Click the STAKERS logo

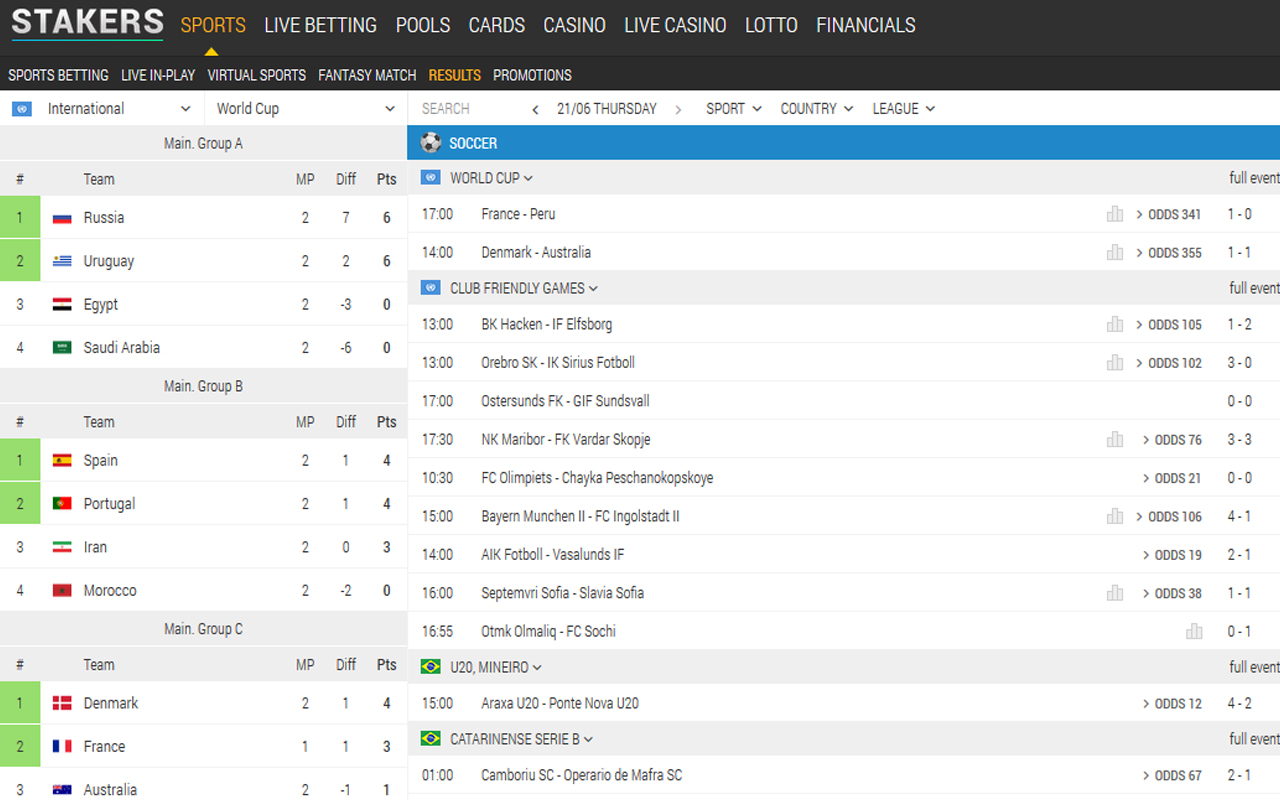coord(87,23)
